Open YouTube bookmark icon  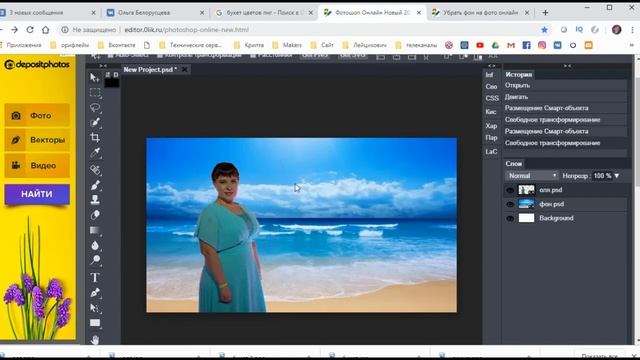coord(480,45)
